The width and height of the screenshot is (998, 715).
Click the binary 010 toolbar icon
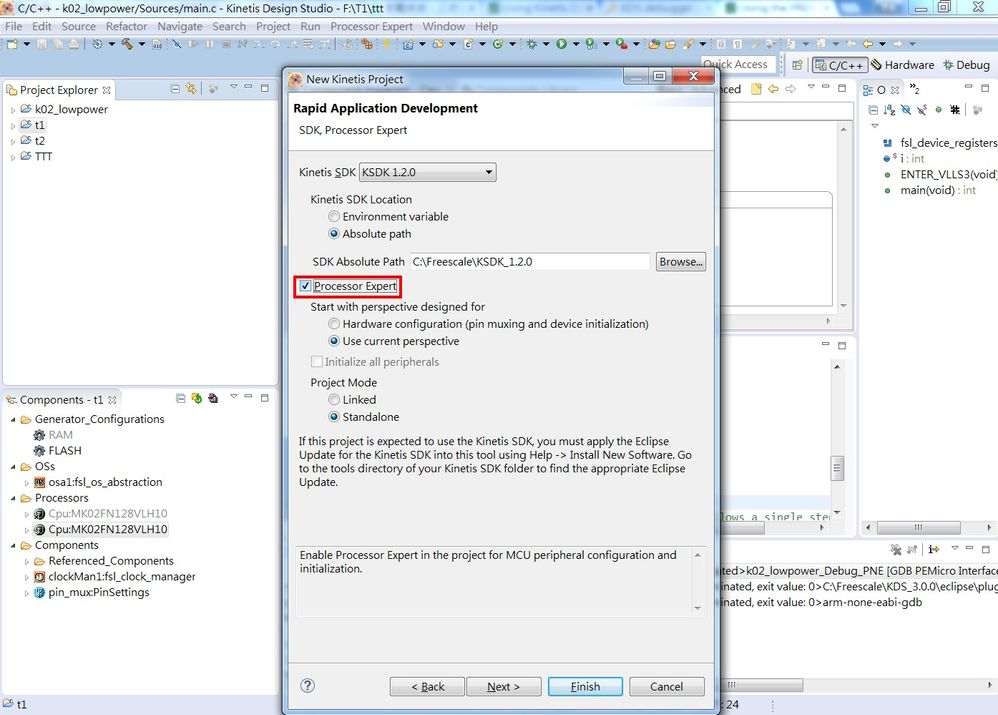pyautogui.click(x=157, y=44)
